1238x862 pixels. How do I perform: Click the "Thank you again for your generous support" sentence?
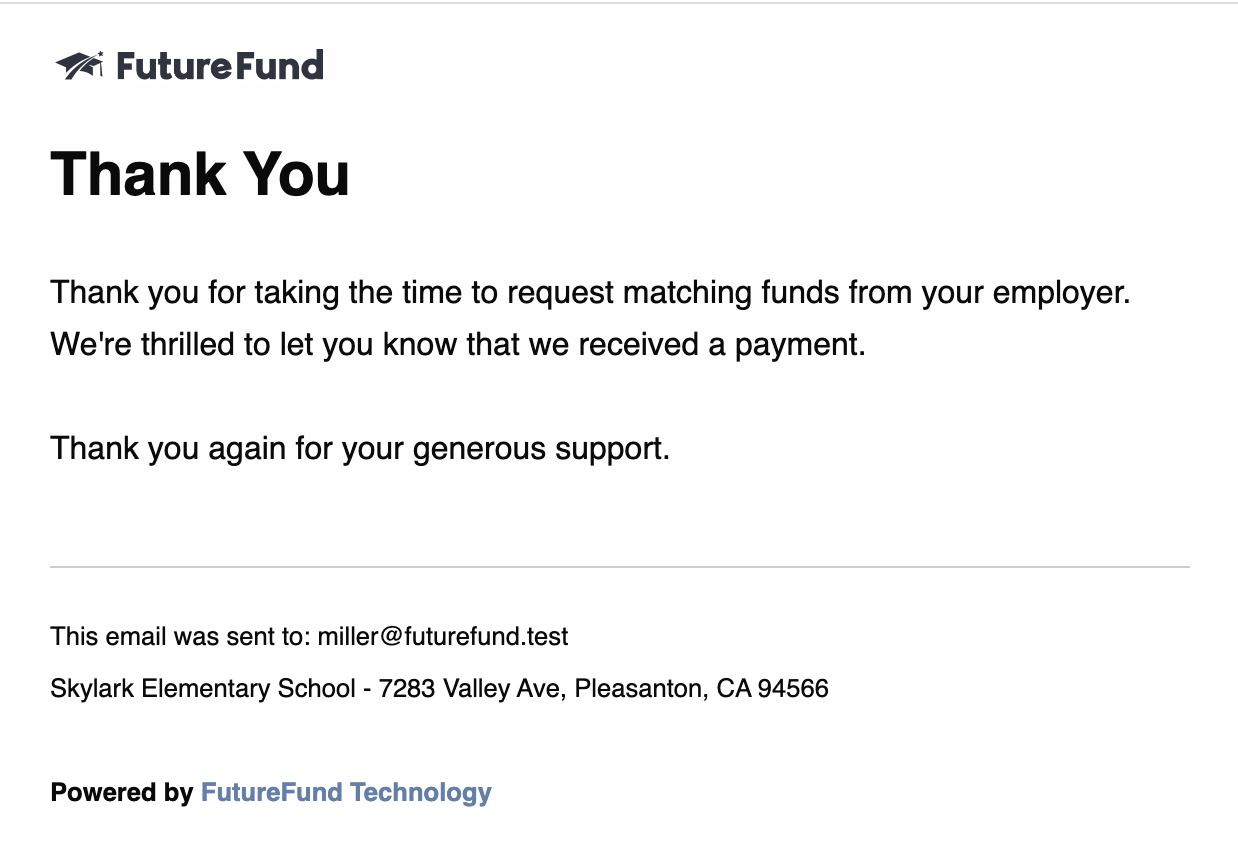pos(360,448)
